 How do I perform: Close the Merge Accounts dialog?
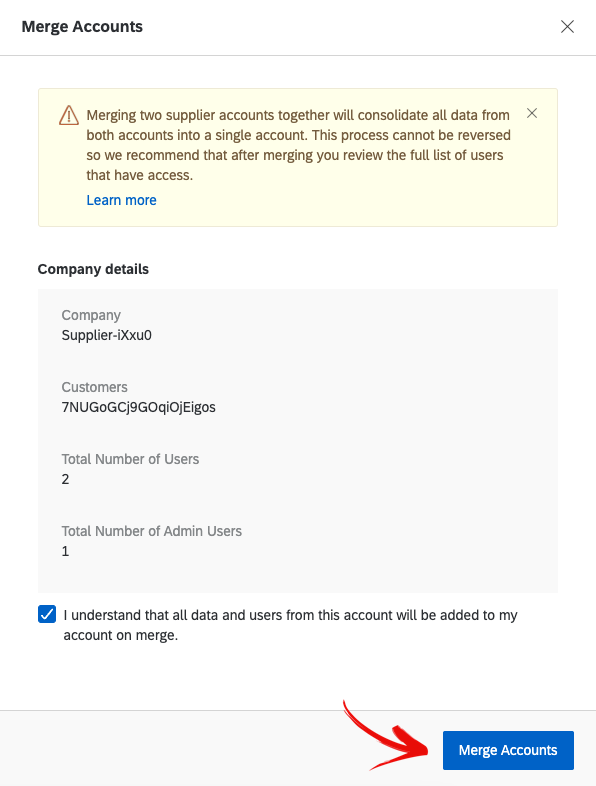567,27
